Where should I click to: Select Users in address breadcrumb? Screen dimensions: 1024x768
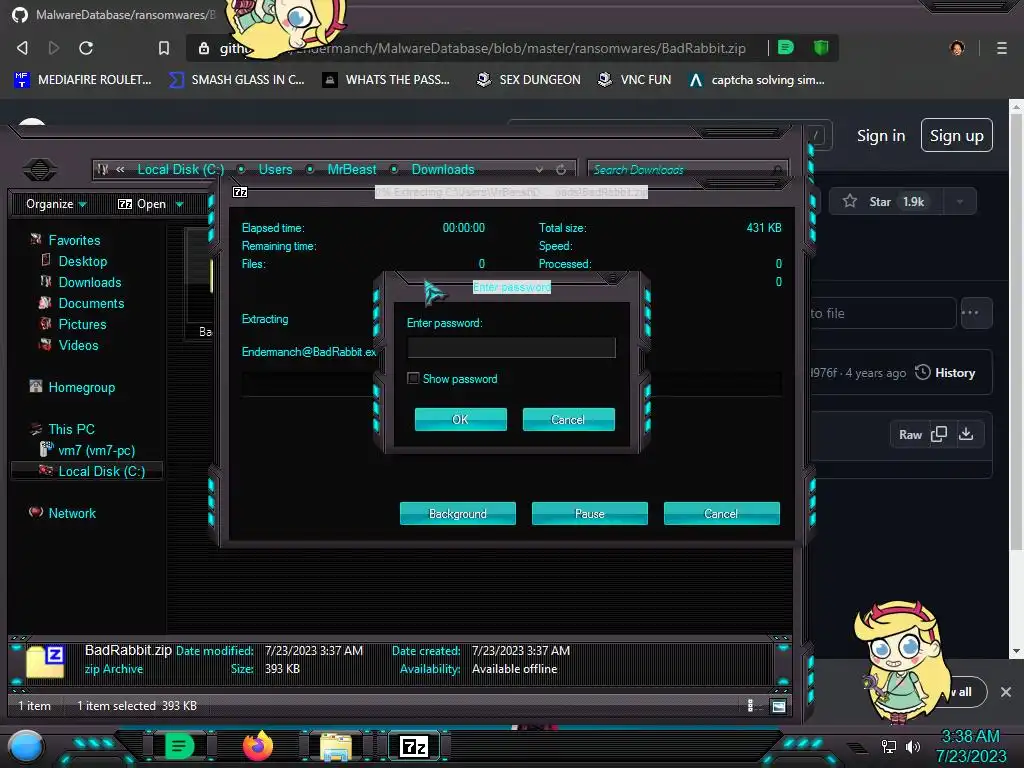tap(276, 169)
